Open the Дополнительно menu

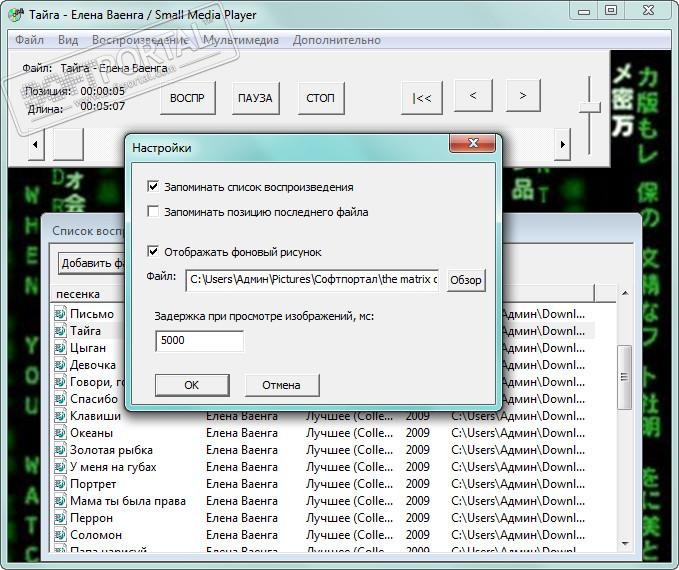point(336,40)
